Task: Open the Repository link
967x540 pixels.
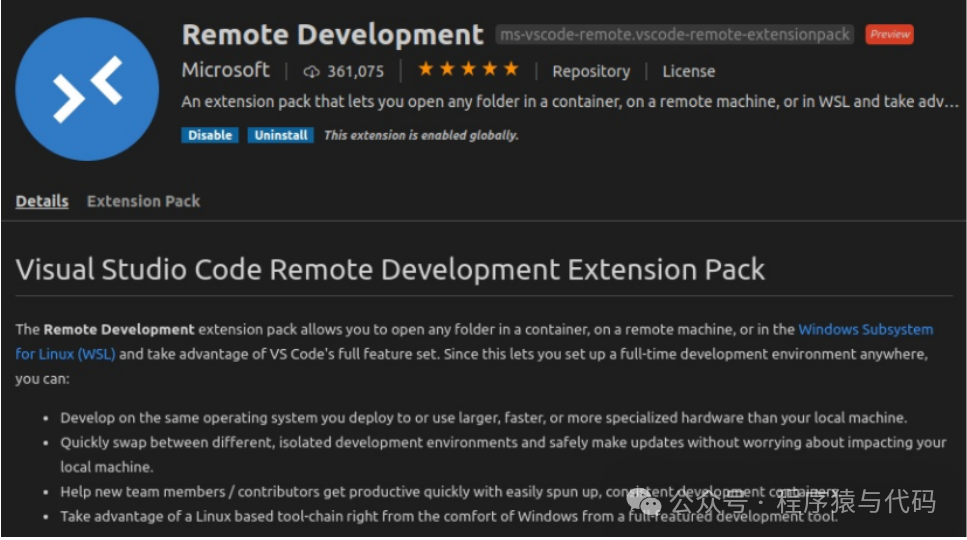Action: [591, 72]
